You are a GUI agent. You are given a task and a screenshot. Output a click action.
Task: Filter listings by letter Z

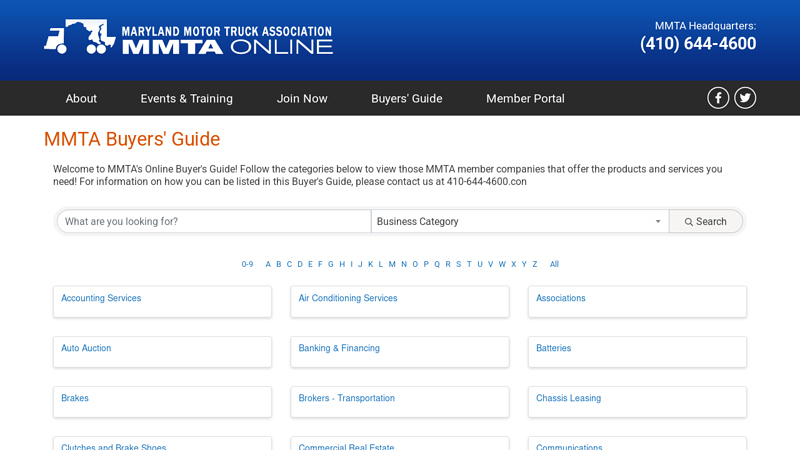click(x=535, y=264)
